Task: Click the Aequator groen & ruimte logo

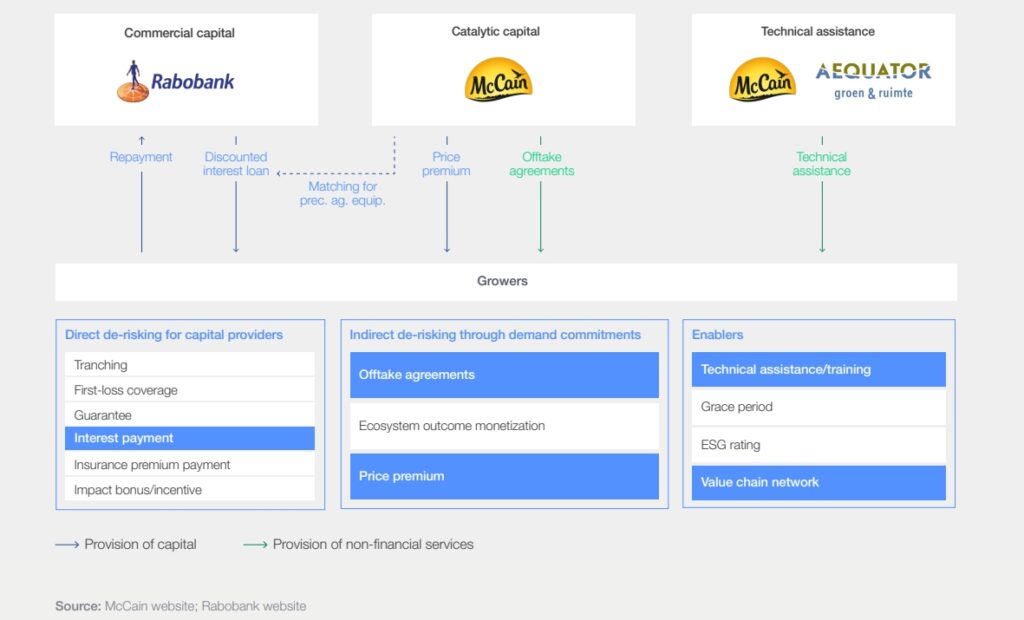Action: coord(872,80)
